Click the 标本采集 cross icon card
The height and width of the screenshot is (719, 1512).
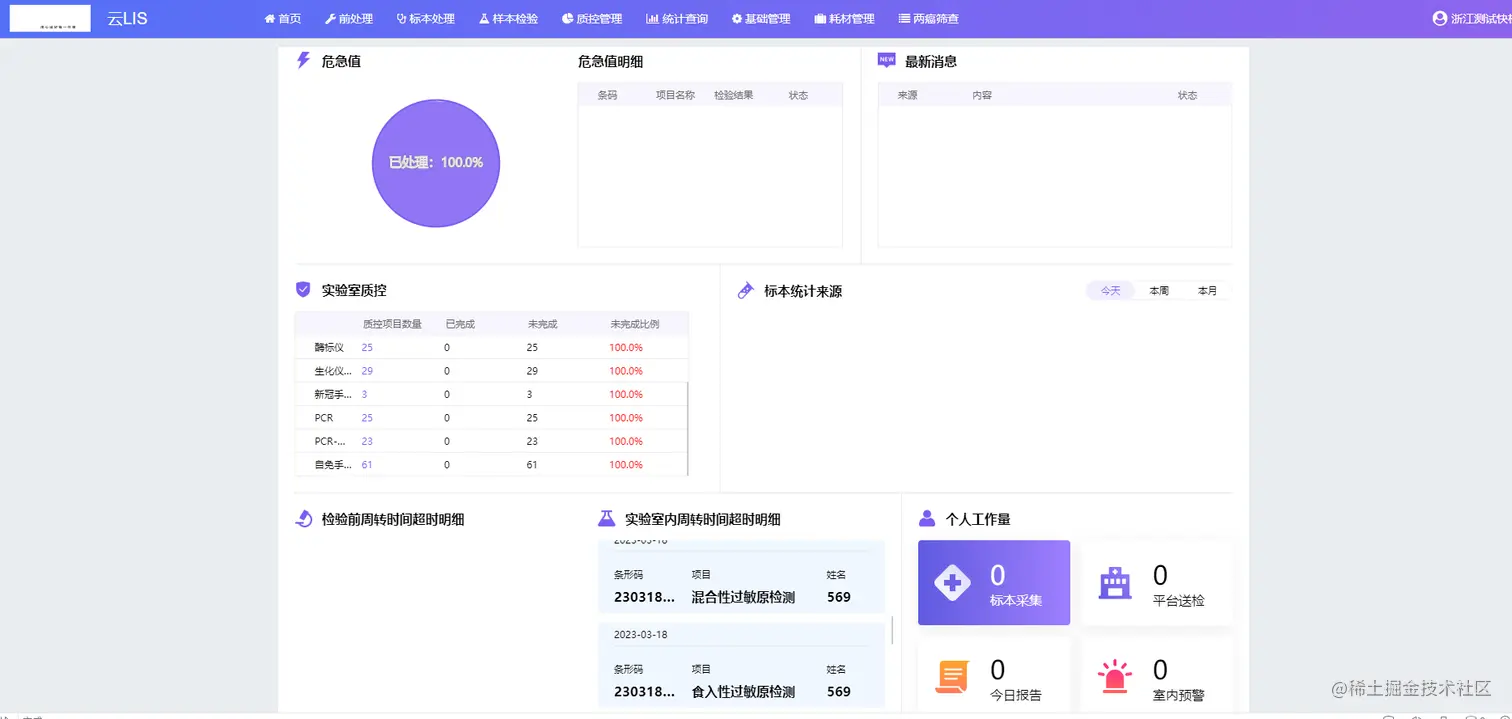point(955,582)
